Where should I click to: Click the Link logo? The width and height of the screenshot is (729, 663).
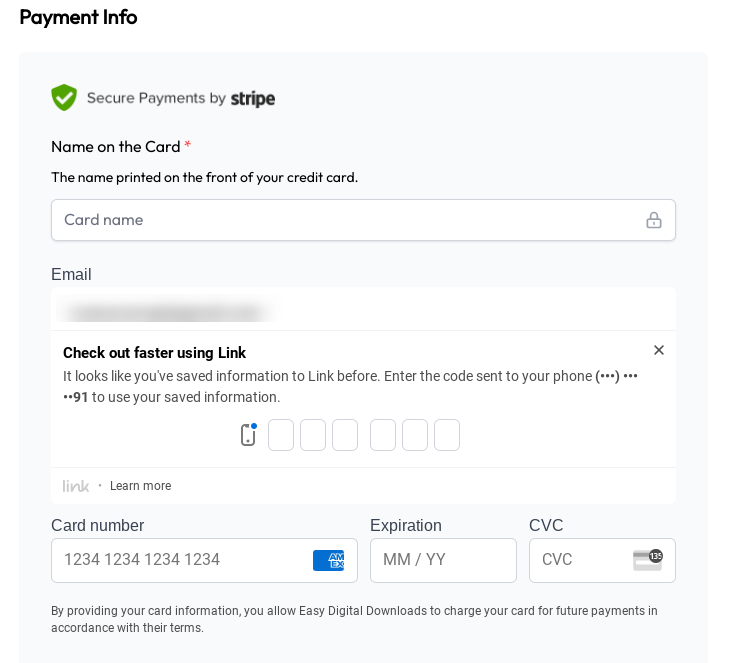coord(76,486)
